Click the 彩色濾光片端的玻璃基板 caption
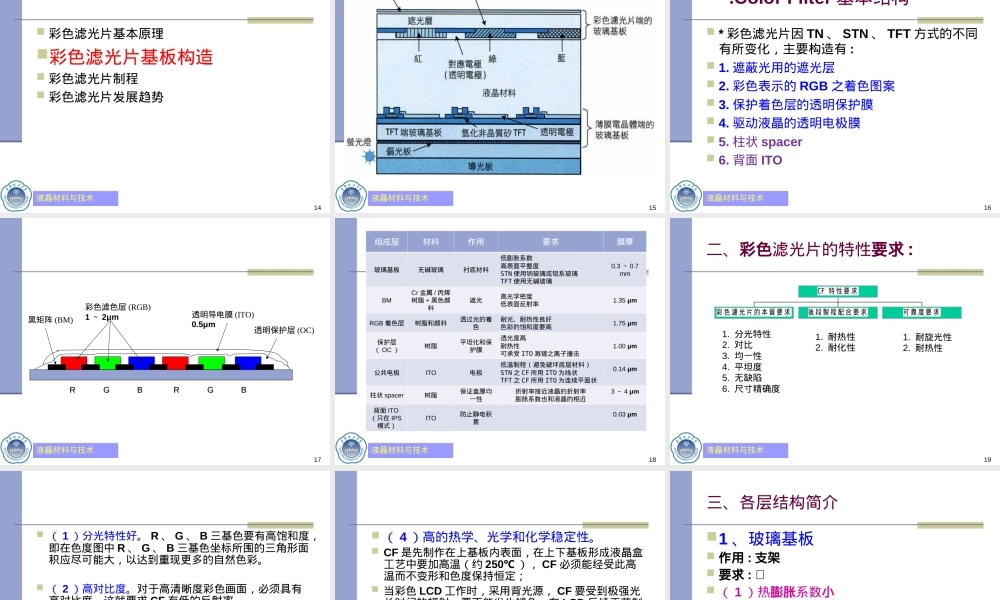Screen dimensions: 1000x600 click(x=622, y=26)
